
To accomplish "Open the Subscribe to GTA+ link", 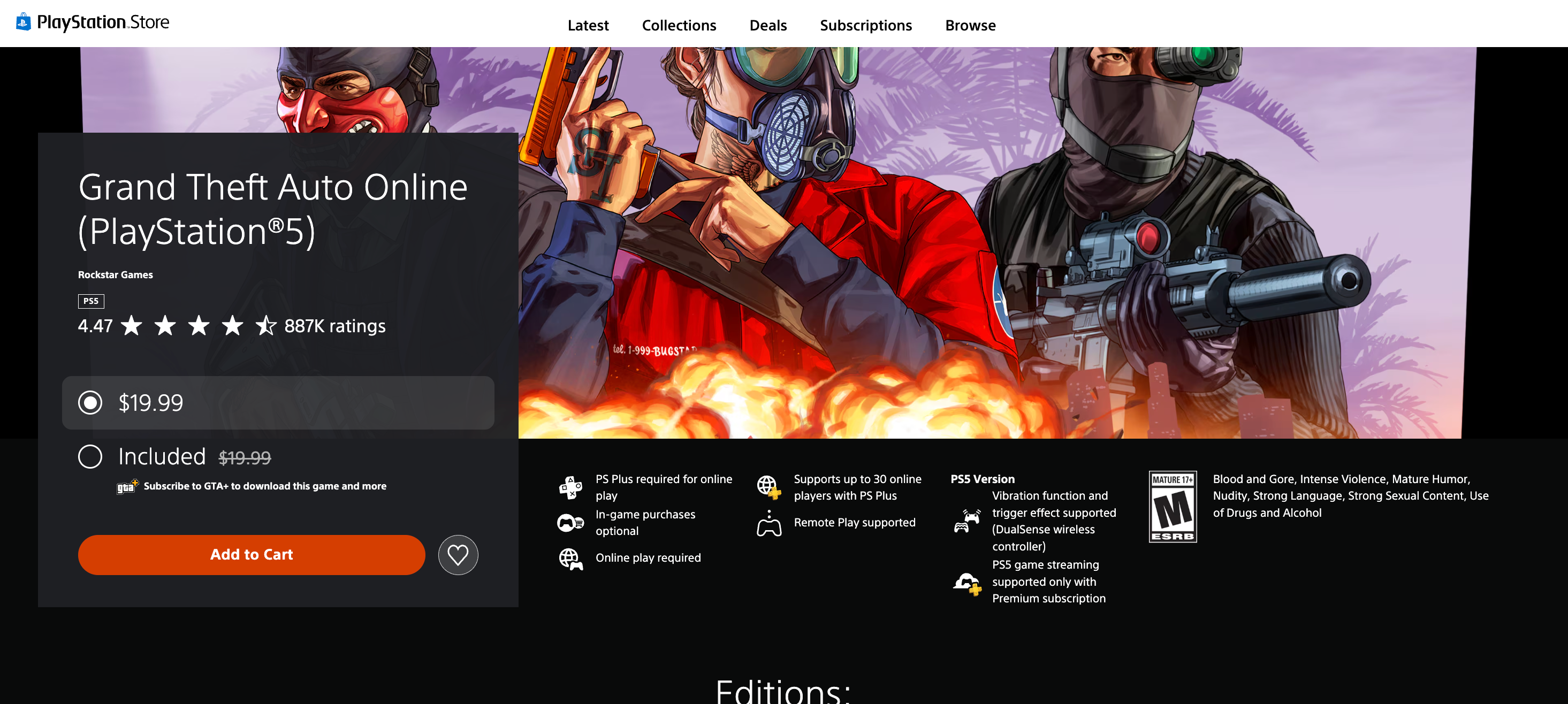I will 266,486.
